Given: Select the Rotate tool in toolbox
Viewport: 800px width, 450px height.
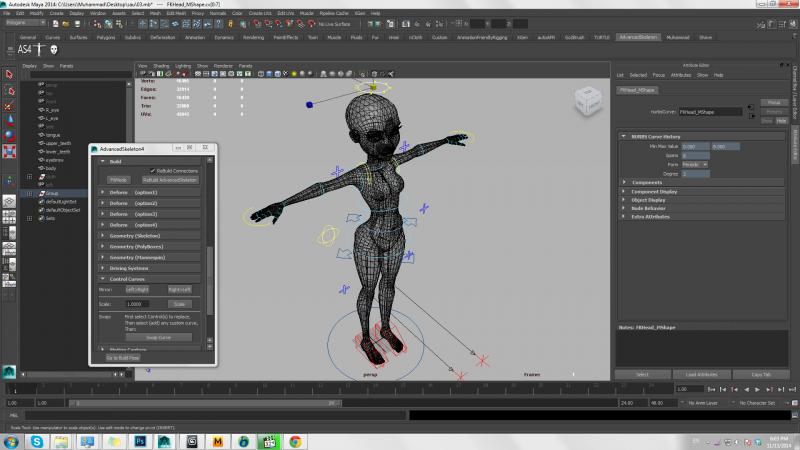Looking at the screenshot, I should [8, 136].
